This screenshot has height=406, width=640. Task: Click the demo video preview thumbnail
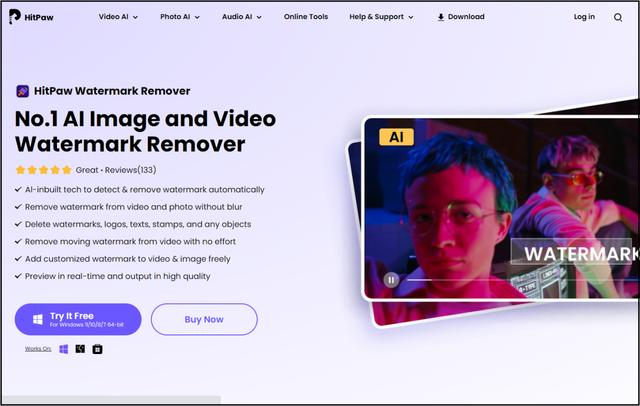pos(501,208)
